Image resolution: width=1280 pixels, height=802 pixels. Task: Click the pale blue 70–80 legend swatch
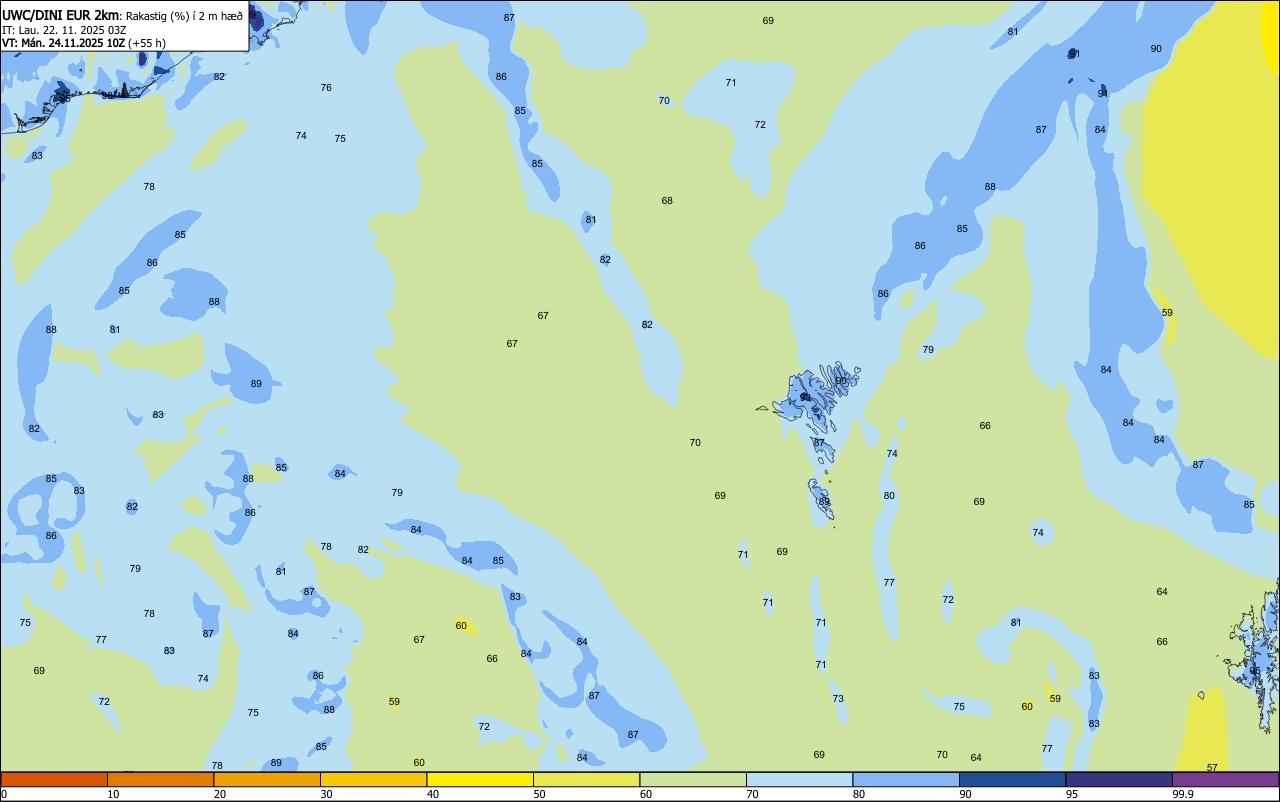(799, 779)
